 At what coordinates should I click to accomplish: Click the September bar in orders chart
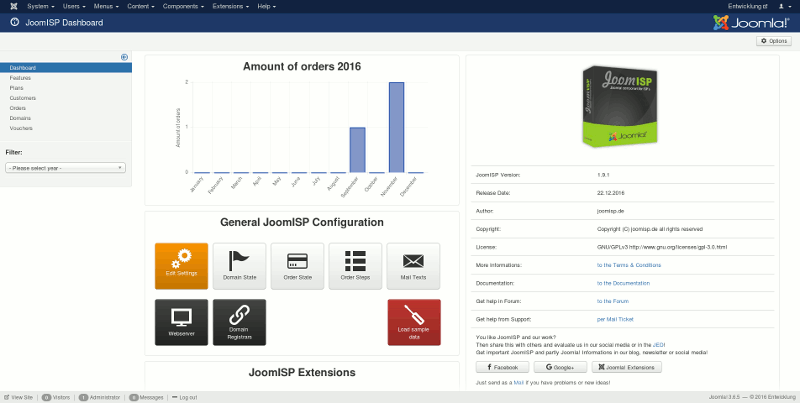[357, 150]
